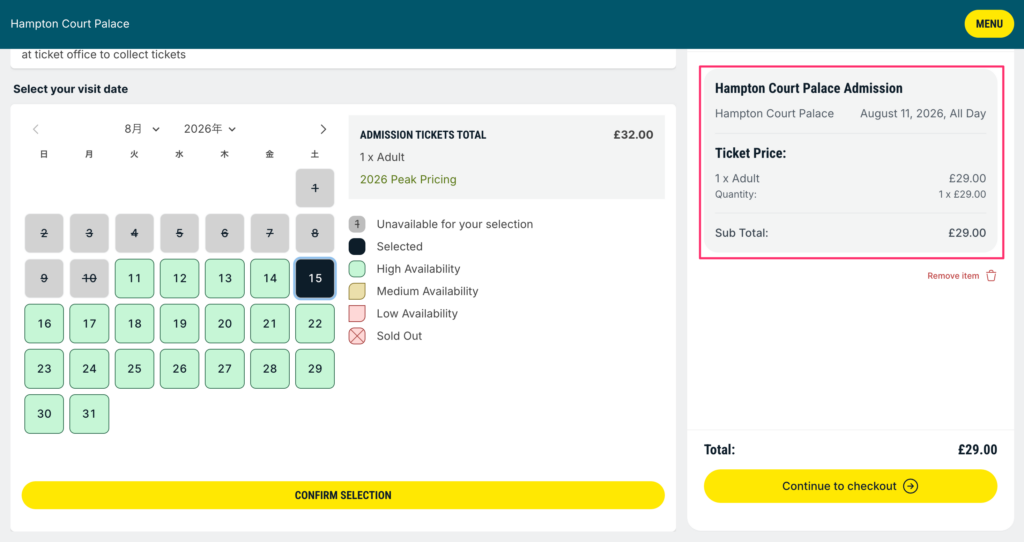The image size is (1024, 542).
Task: Open the yellow MENU button
Action: pyautogui.click(x=989, y=24)
